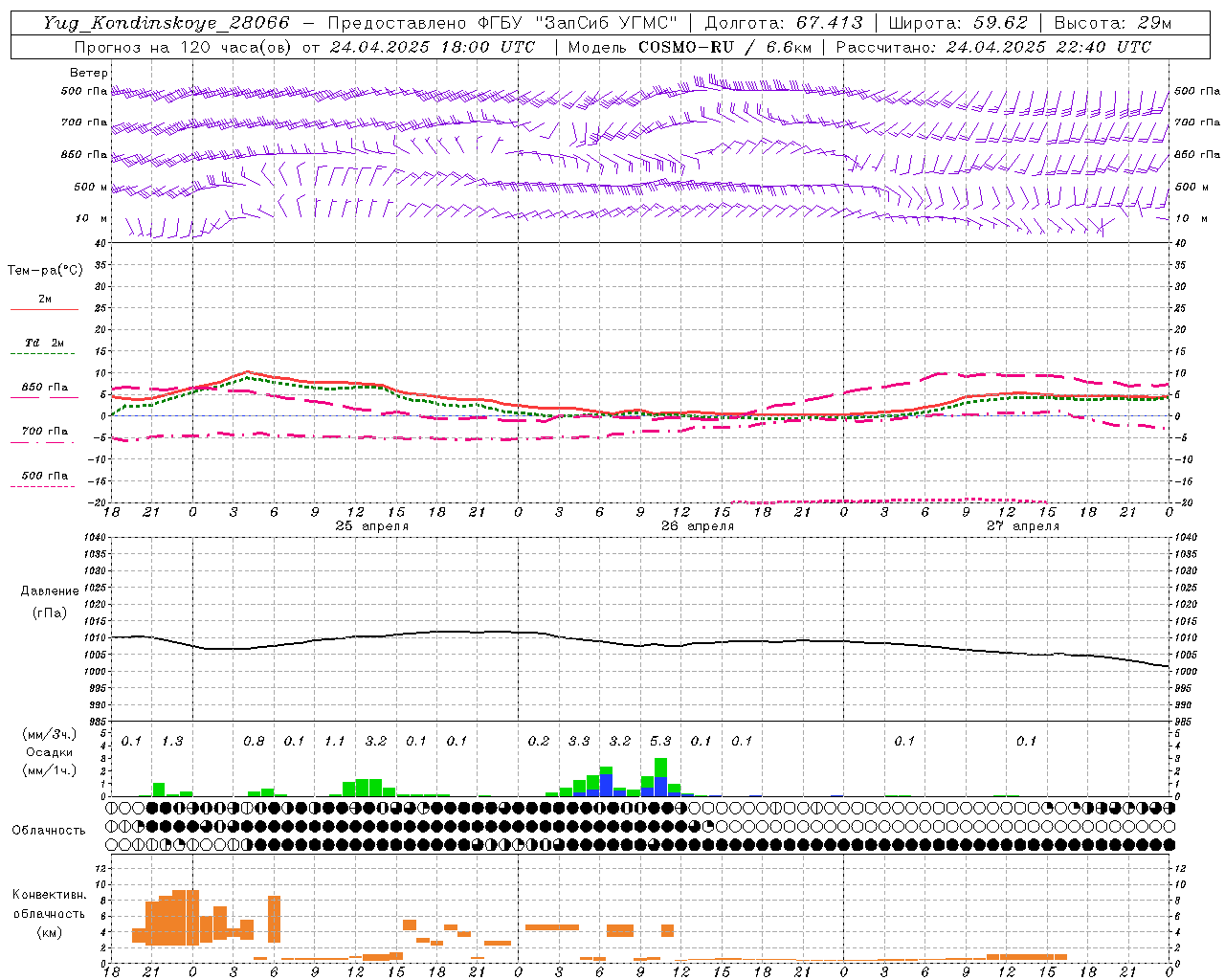Click the (мм/3ч.) units label

(x=48, y=734)
